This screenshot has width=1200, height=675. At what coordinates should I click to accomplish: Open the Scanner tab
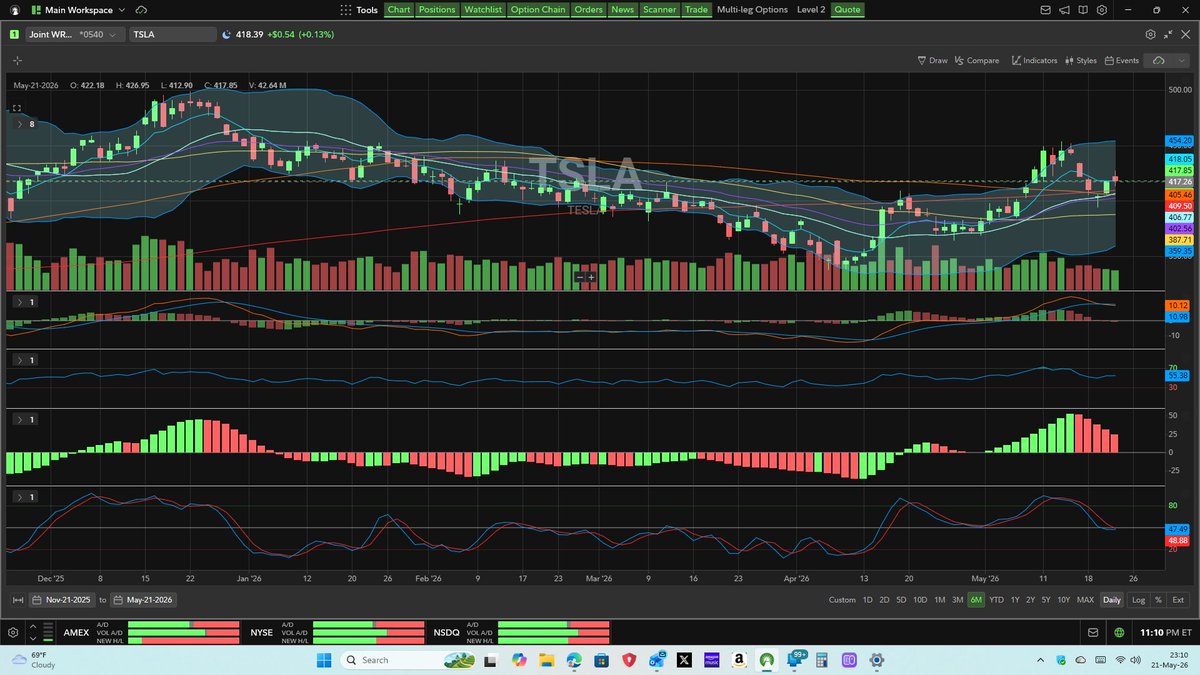(x=659, y=10)
